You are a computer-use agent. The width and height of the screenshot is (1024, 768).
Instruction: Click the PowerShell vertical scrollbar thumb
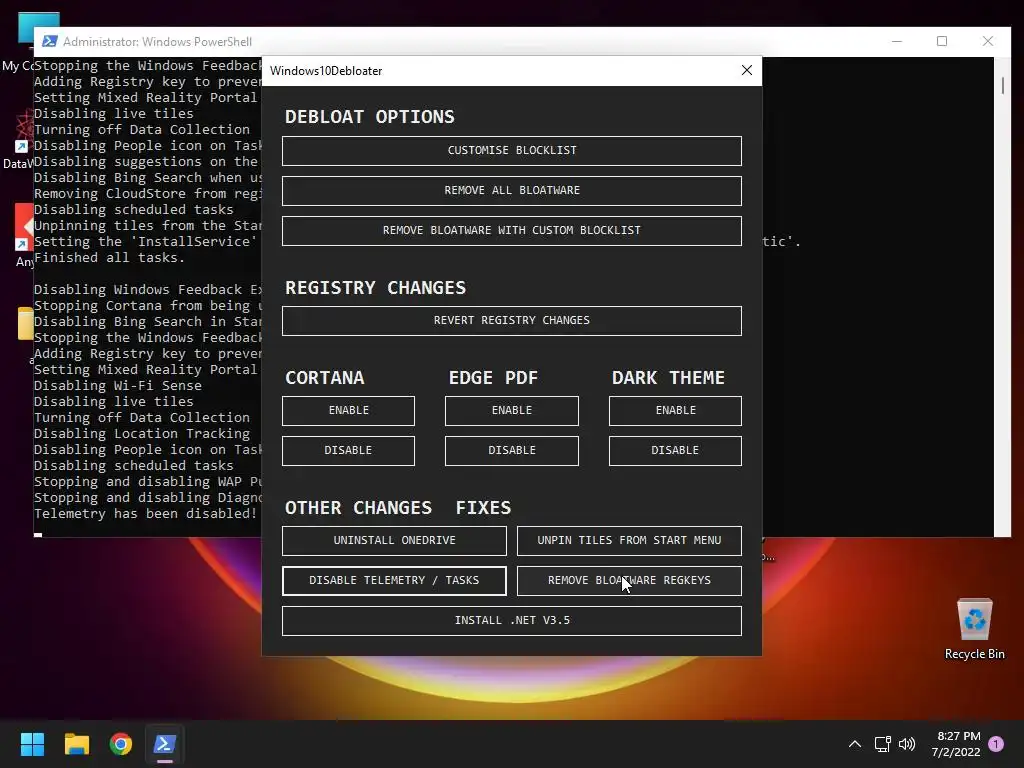1002,86
